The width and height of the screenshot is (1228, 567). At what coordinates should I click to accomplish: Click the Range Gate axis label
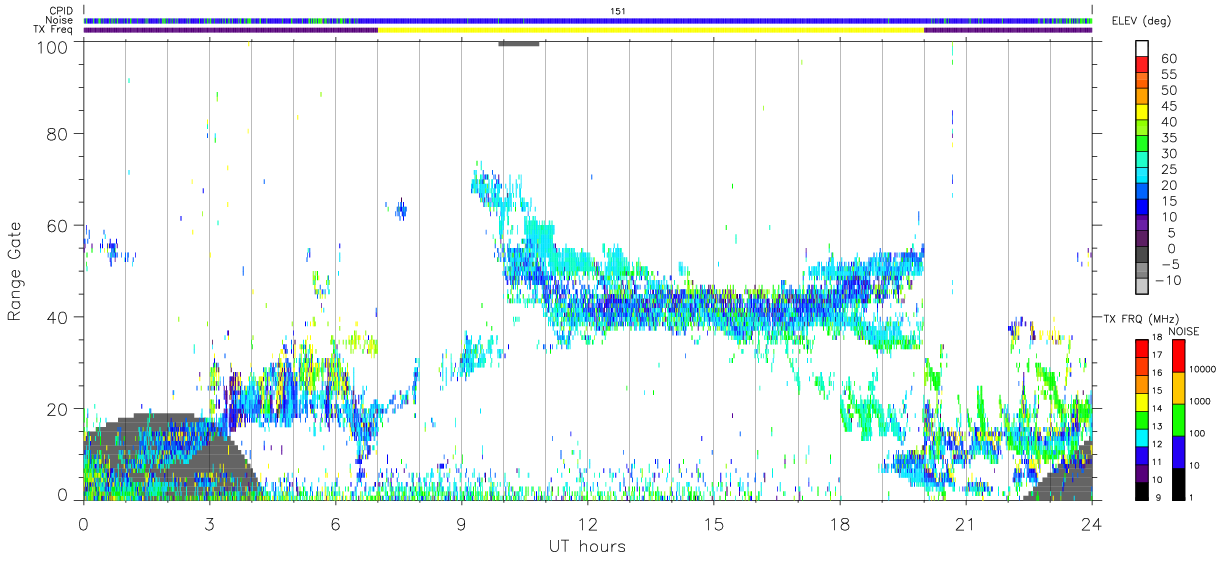tap(15, 271)
